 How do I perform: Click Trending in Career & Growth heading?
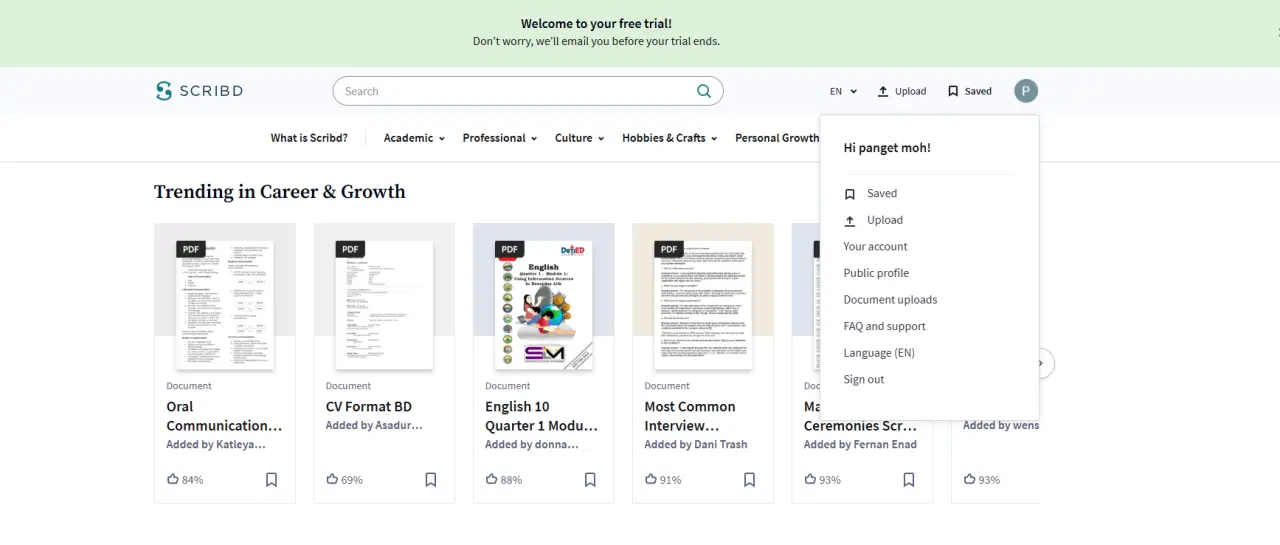[x=280, y=192]
